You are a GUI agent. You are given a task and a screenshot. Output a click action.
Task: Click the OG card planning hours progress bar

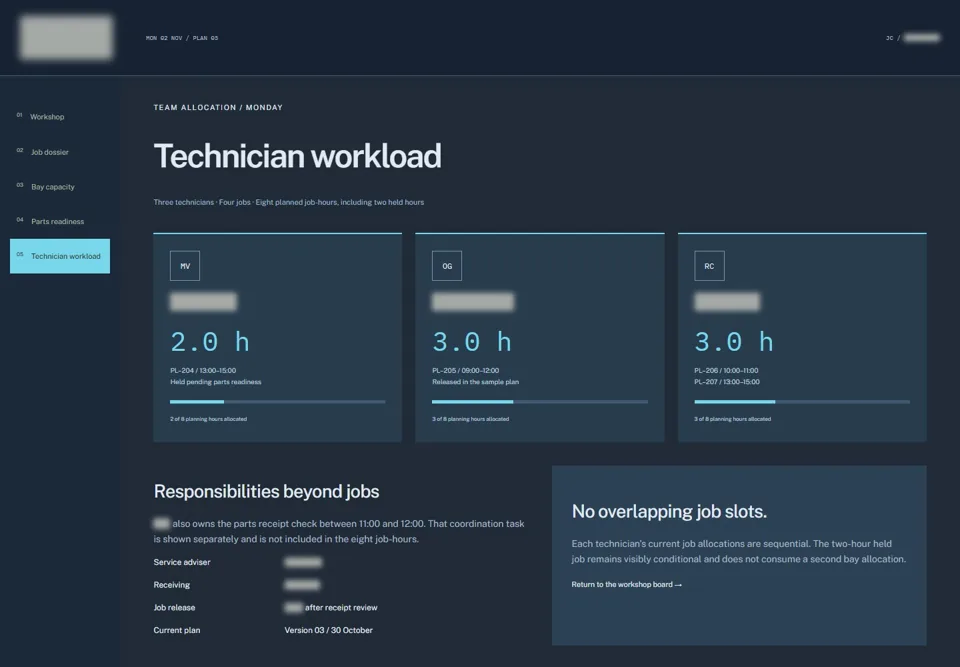click(x=540, y=402)
